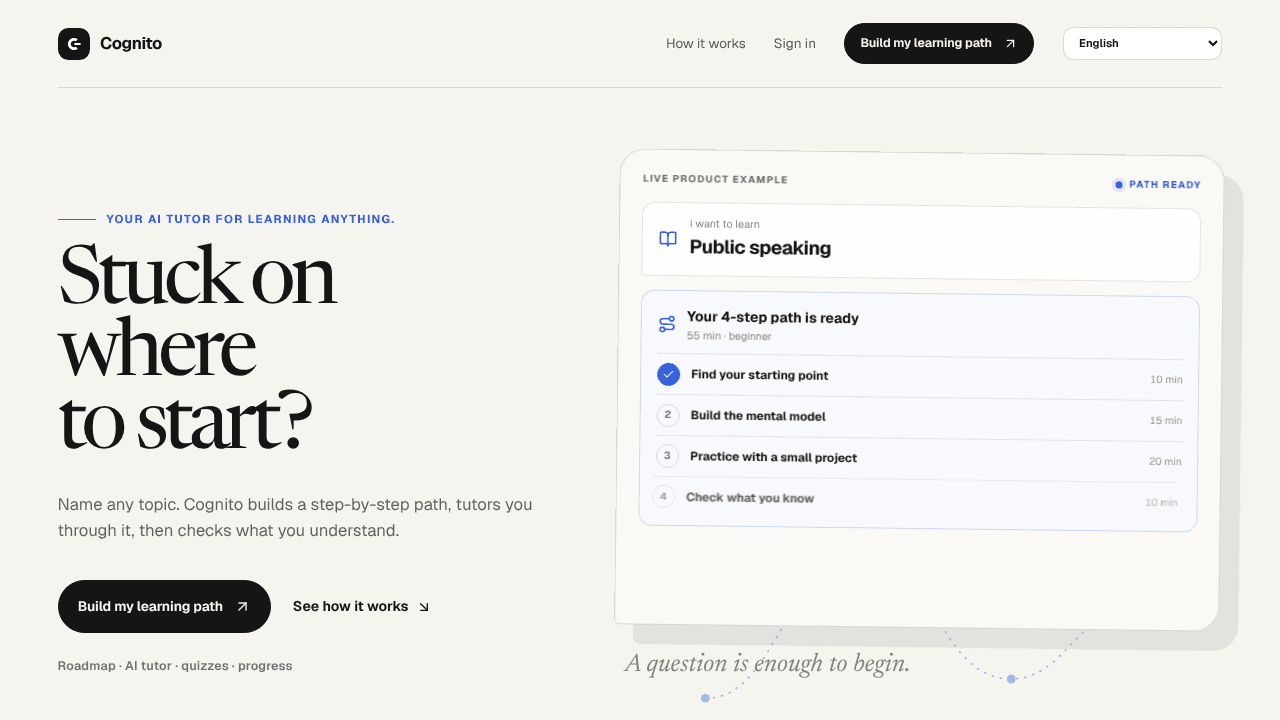This screenshot has width=1280, height=720.
Task: Click YOUR AI TUTOR FOR LEARNING ANYTHING tagline
Action: coord(250,219)
